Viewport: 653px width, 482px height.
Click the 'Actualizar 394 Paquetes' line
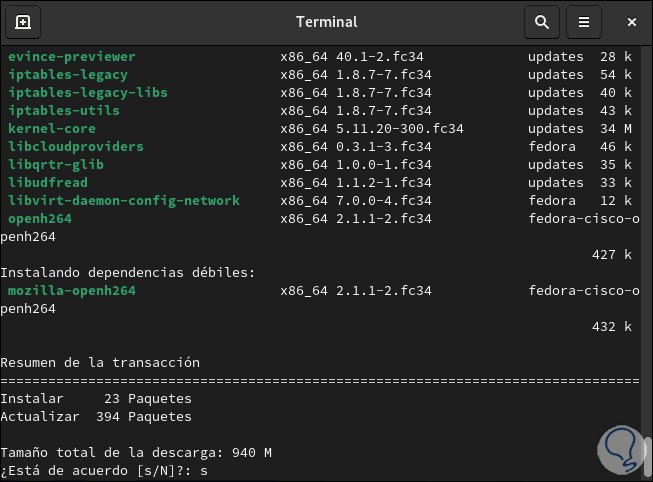tap(95, 417)
